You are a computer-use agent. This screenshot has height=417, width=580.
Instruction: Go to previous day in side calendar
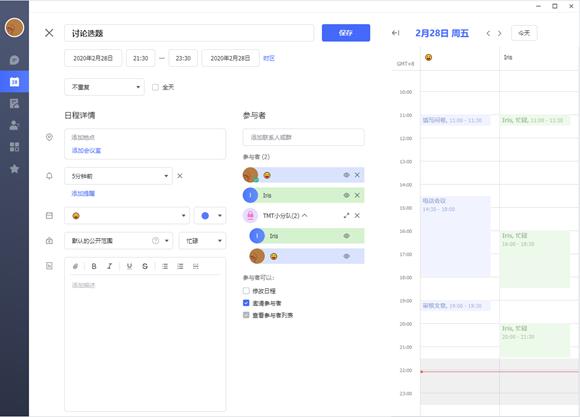click(488, 33)
